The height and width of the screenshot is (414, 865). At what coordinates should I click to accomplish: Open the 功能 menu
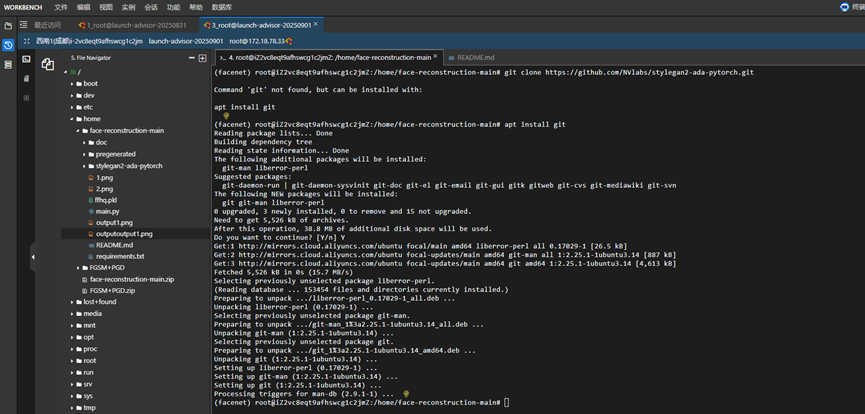(x=173, y=7)
